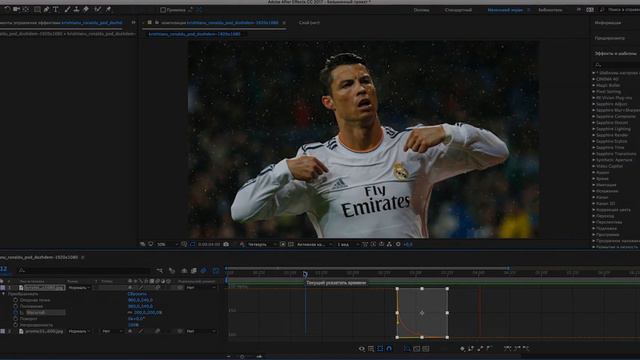Select the Brush tool
Image resolution: width=640 pixels, height=360 pixels.
click(x=67, y=9)
